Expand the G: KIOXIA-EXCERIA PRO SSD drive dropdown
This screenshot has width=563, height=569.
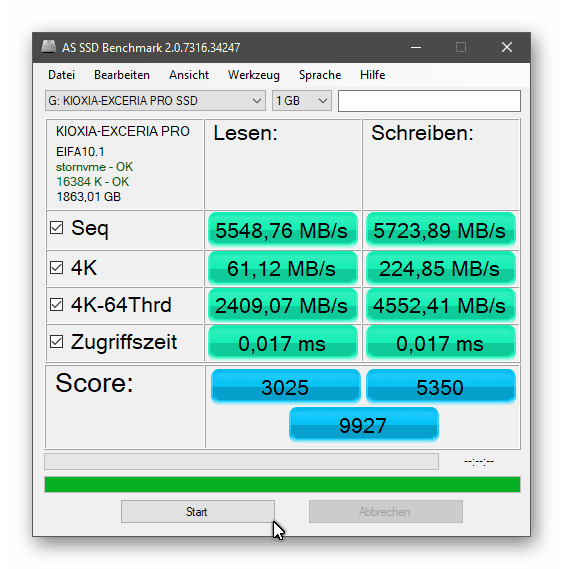click(x=155, y=101)
